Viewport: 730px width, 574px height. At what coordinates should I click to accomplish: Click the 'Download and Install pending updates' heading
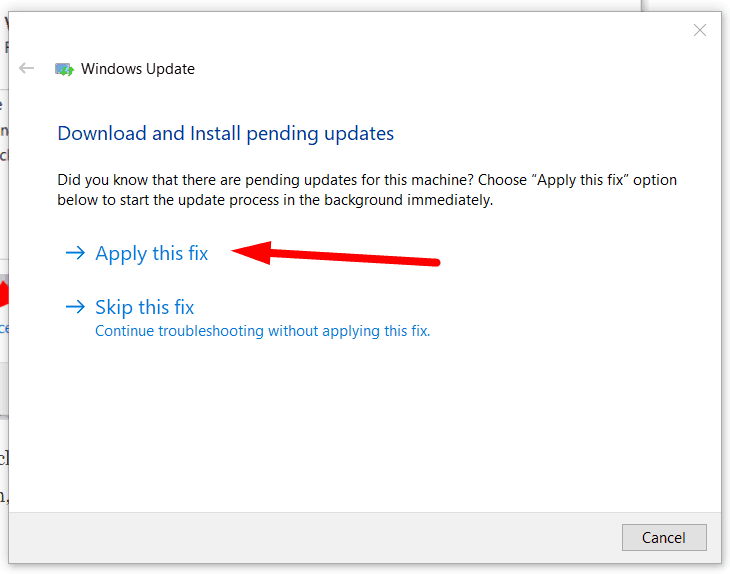(x=226, y=134)
